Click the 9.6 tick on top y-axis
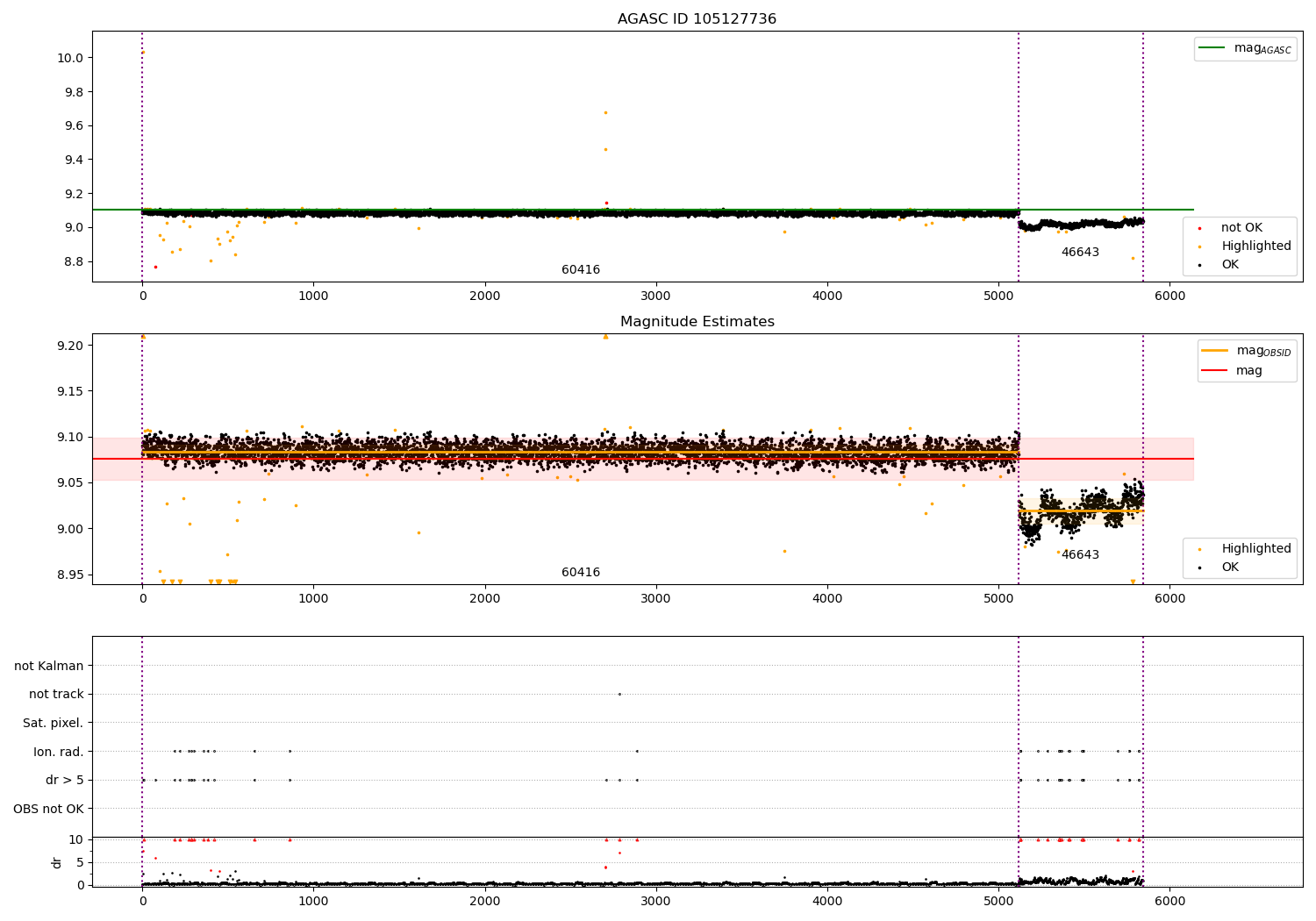This screenshot has width=1316, height=921. point(73,125)
